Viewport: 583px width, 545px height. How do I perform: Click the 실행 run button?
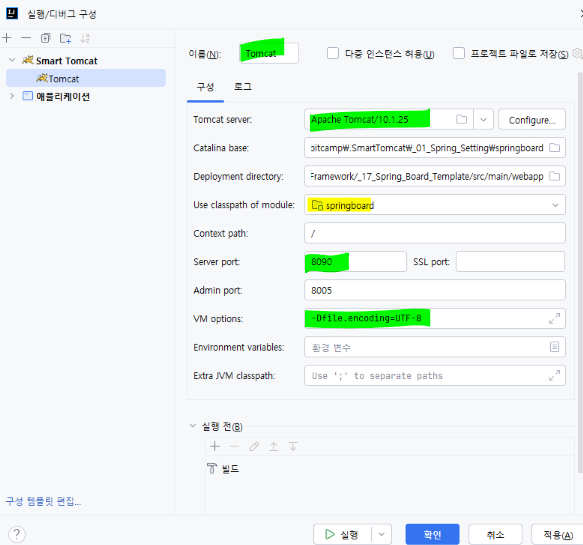click(342, 535)
